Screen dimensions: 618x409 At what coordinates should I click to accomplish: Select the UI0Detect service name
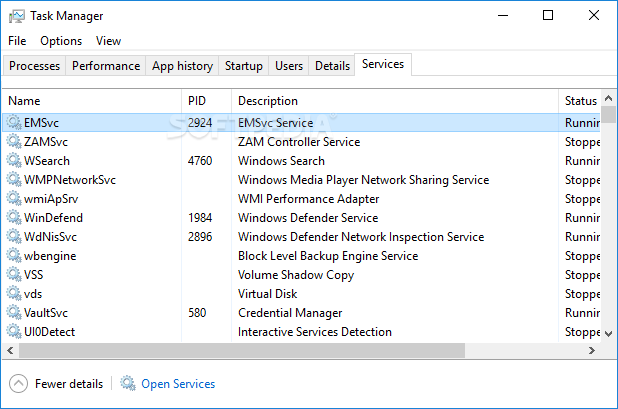49,332
